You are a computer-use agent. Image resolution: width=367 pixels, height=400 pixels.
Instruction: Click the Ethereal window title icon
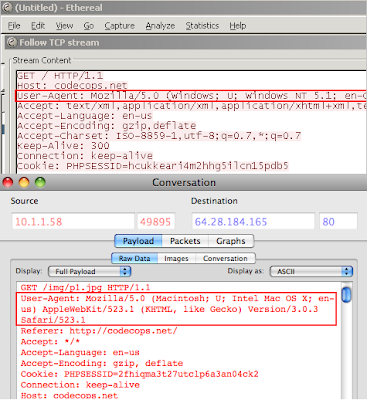[7, 7]
